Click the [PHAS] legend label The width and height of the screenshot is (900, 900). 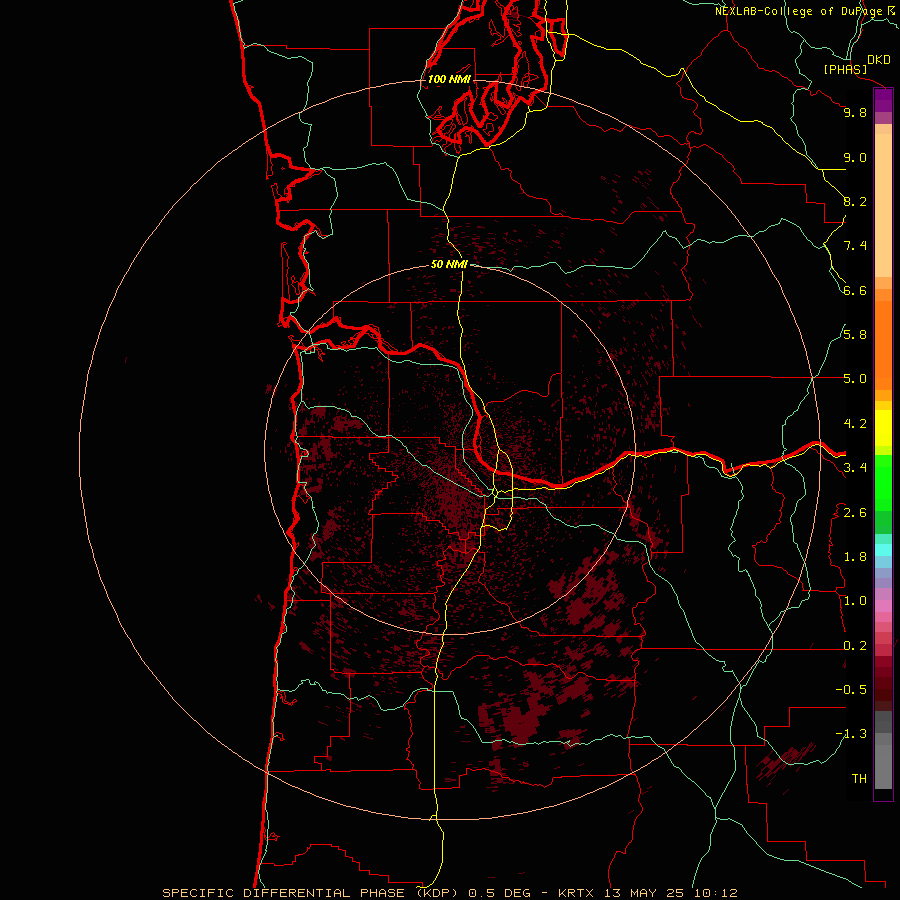tap(845, 69)
